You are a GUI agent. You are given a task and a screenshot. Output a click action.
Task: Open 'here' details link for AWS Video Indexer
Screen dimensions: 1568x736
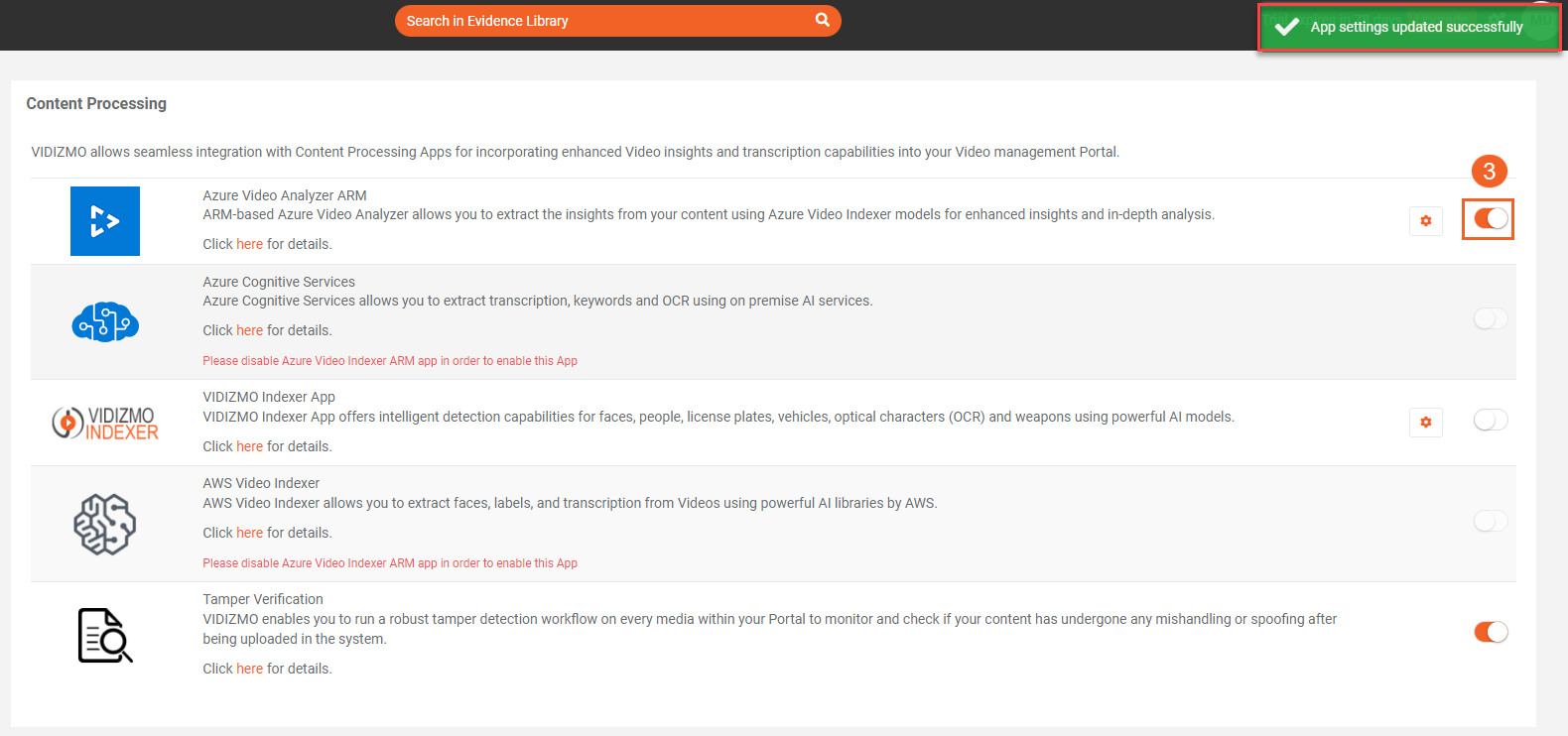pos(250,533)
